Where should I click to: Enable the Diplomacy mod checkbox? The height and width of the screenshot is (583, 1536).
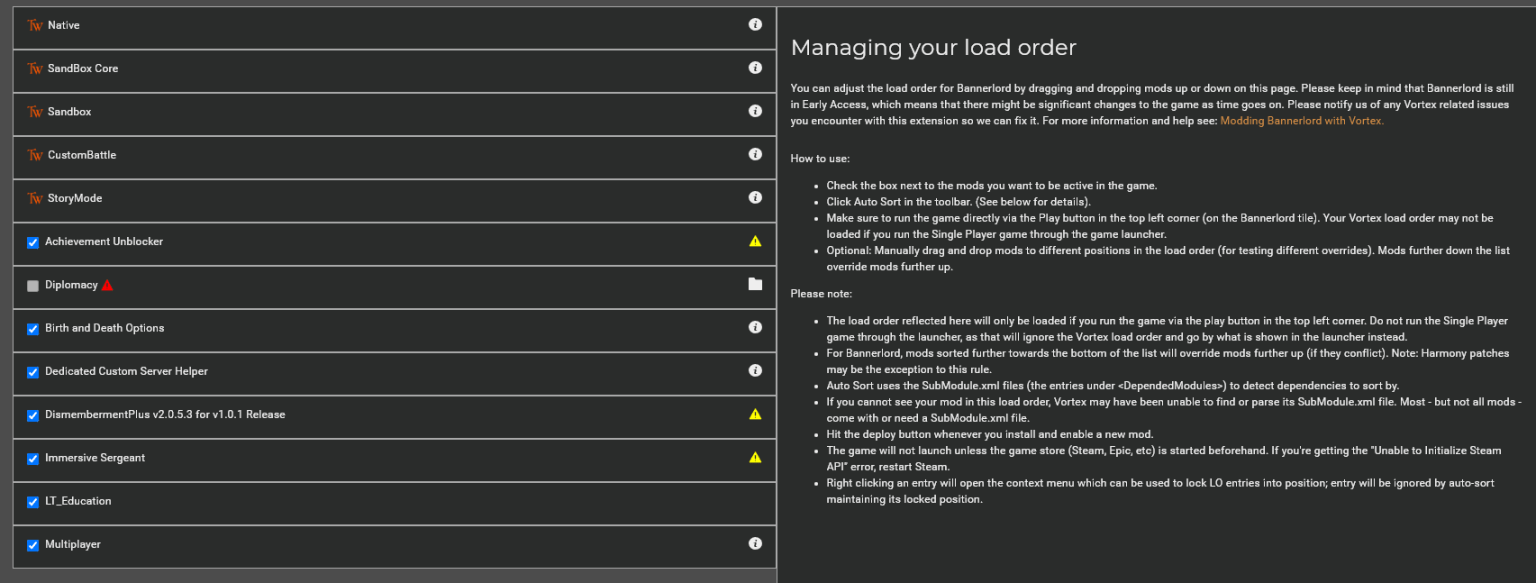coord(32,284)
